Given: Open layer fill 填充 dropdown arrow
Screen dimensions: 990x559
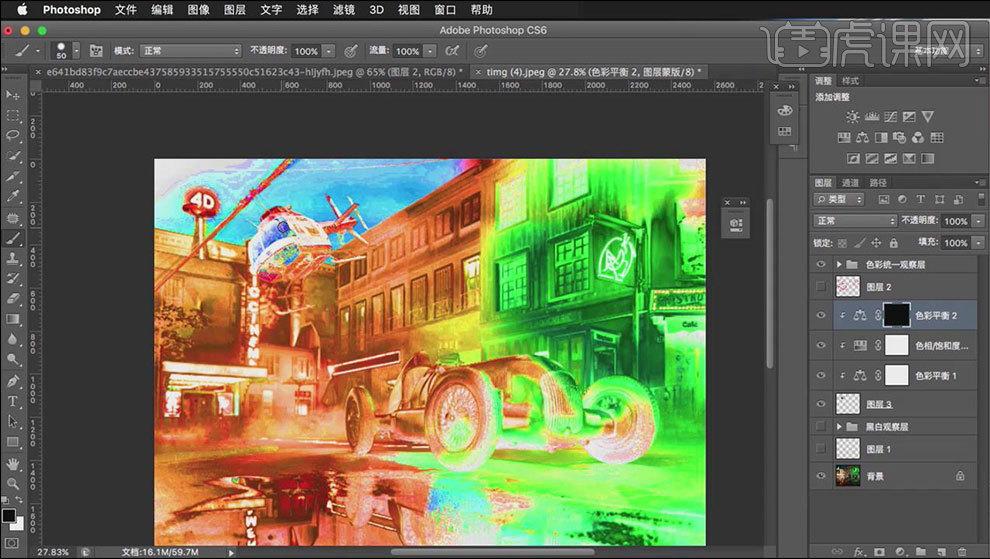Looking at the screenshot, I should coord(979,243).
